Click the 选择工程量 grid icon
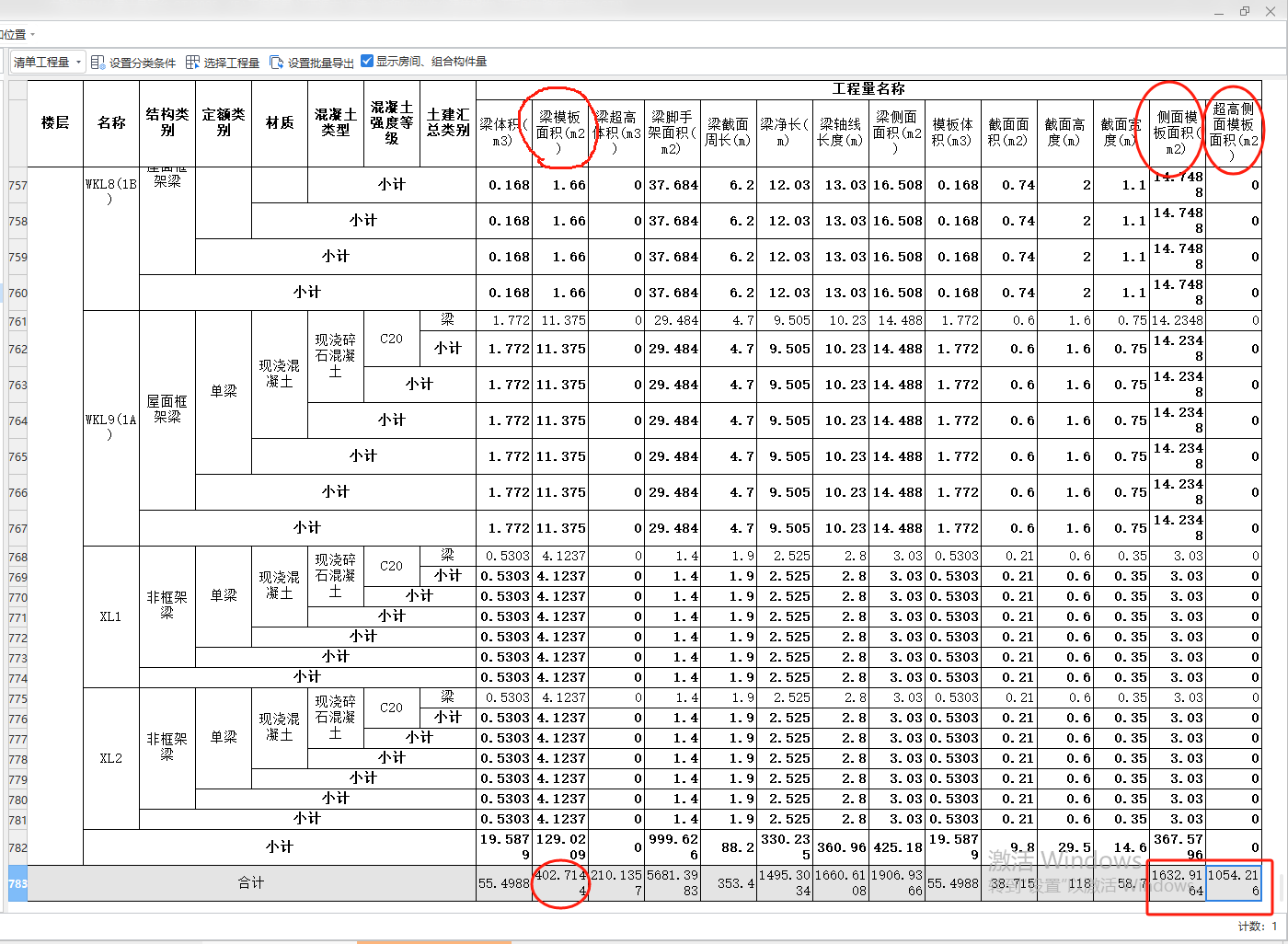Image resolution: width=1288 pixels, height=944 pixels. pos(192,63)
